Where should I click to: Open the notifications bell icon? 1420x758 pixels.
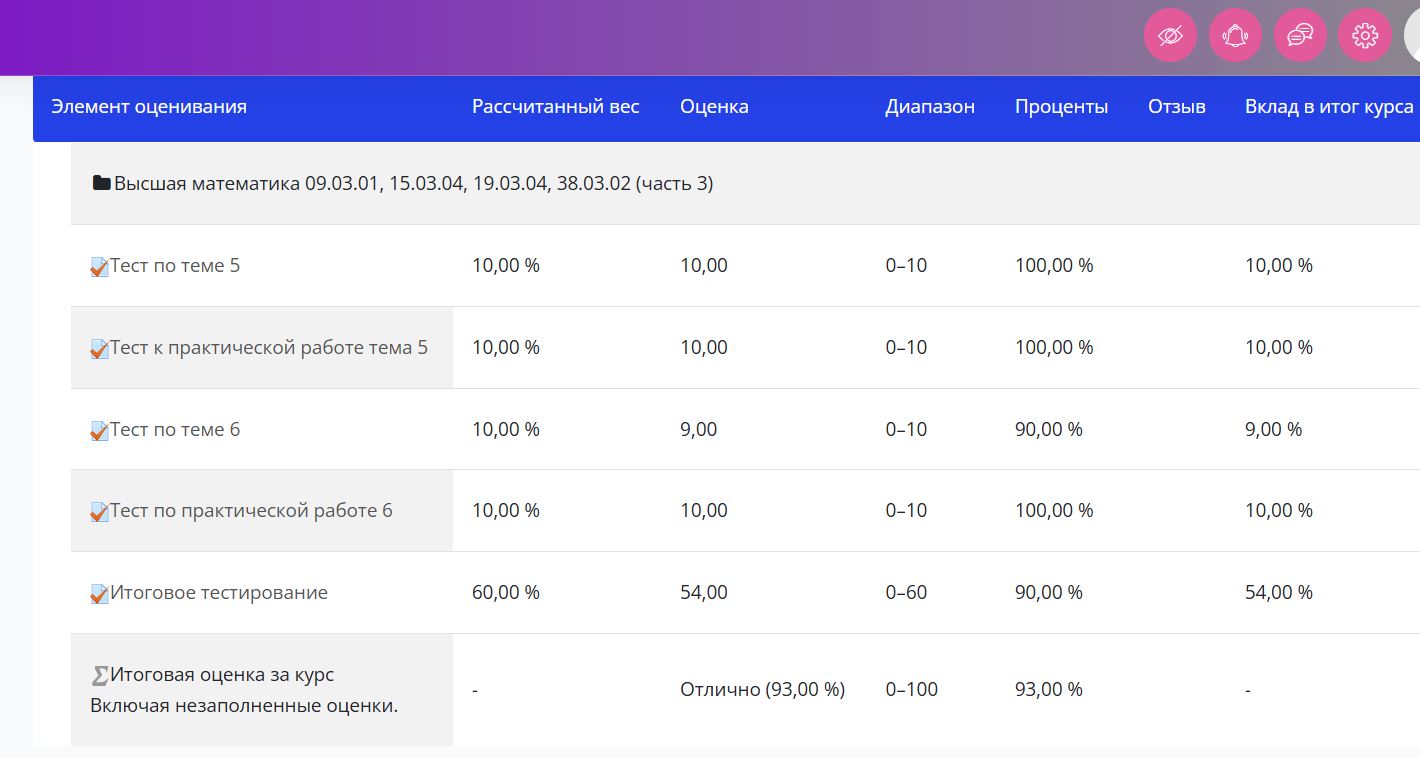coord(1235,36)
